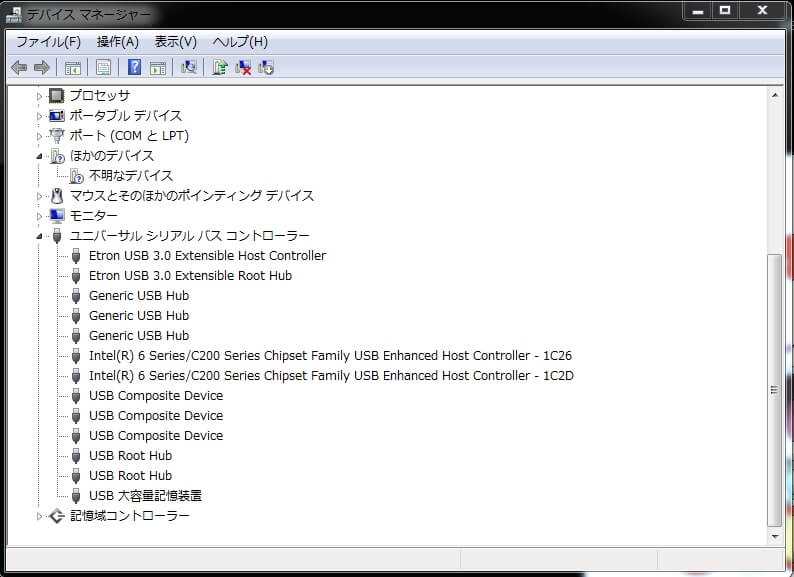Select the プロセッサ chip icon
This screenshot has height=577, width=794.
(56, 95)
